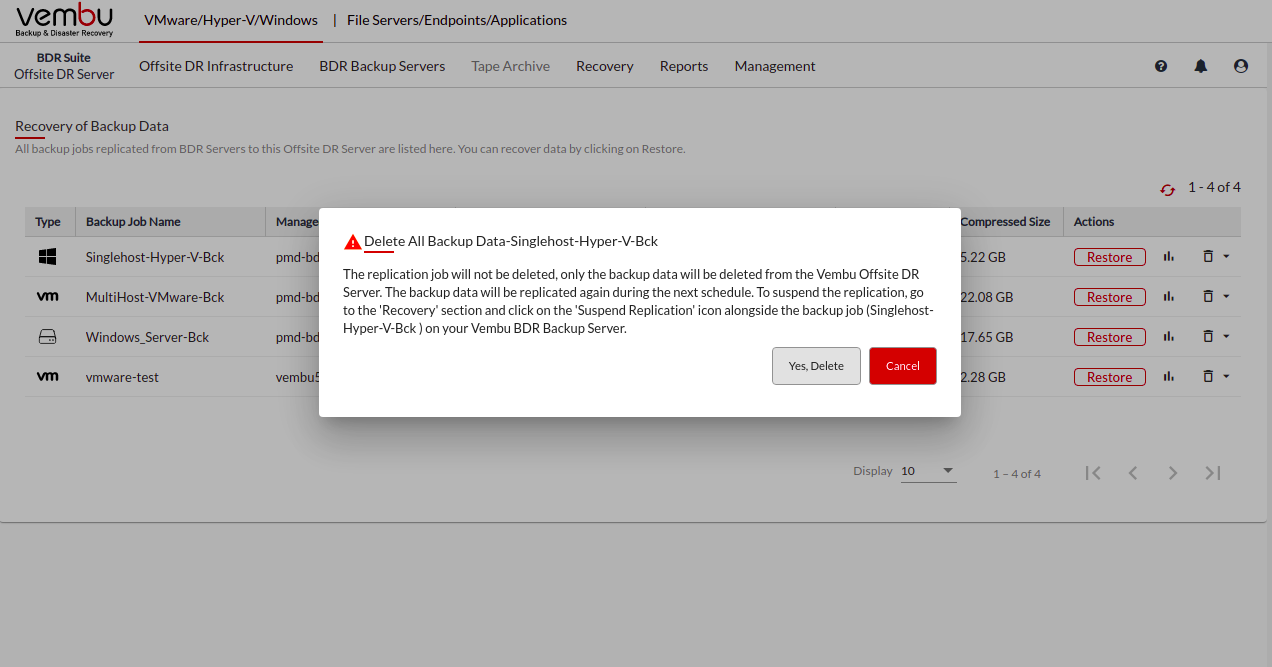Go to the first page of results

pyautogui.click(x=1093, y=473)
